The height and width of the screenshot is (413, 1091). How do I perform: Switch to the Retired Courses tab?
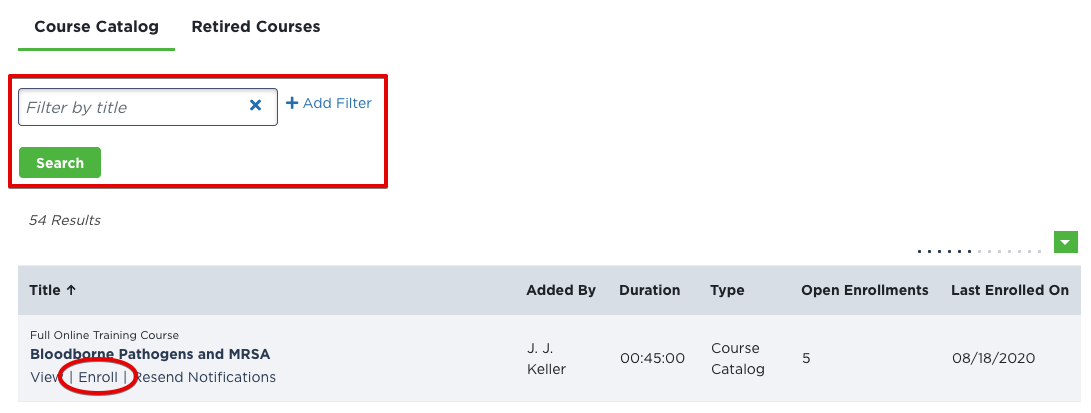(x=256, y=27)
